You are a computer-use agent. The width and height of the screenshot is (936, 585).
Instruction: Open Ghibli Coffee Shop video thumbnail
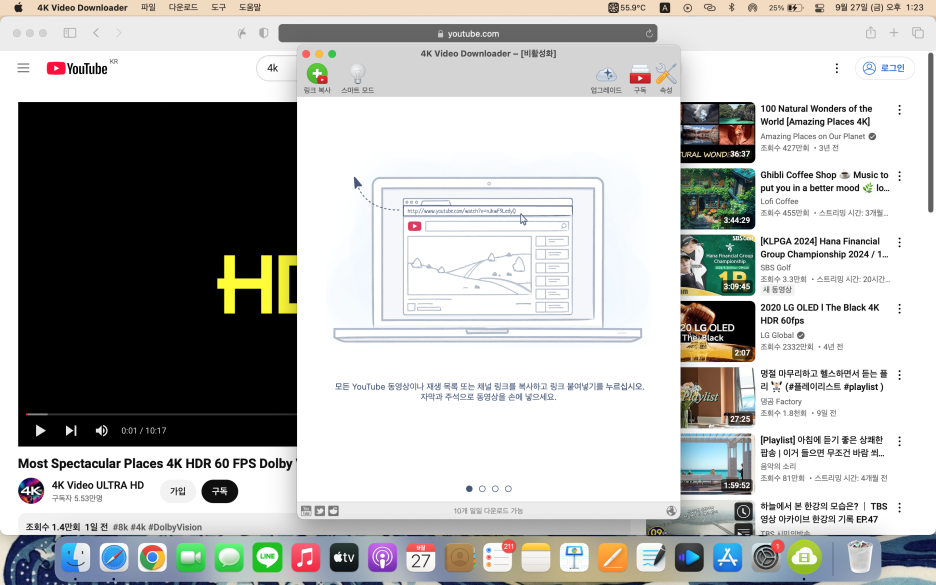coord(718,199)
